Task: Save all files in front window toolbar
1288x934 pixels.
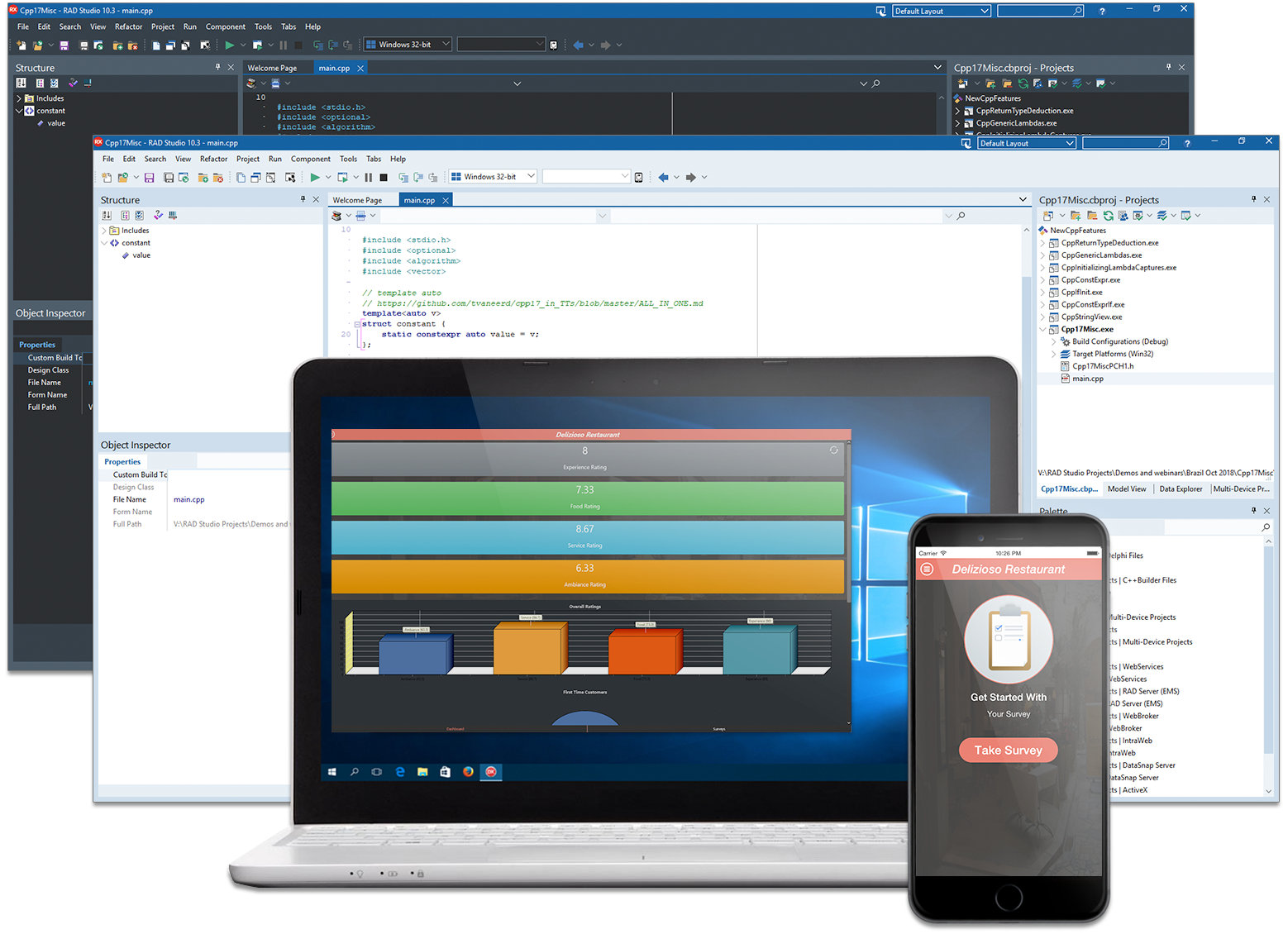Action: (x=169, y=178)
